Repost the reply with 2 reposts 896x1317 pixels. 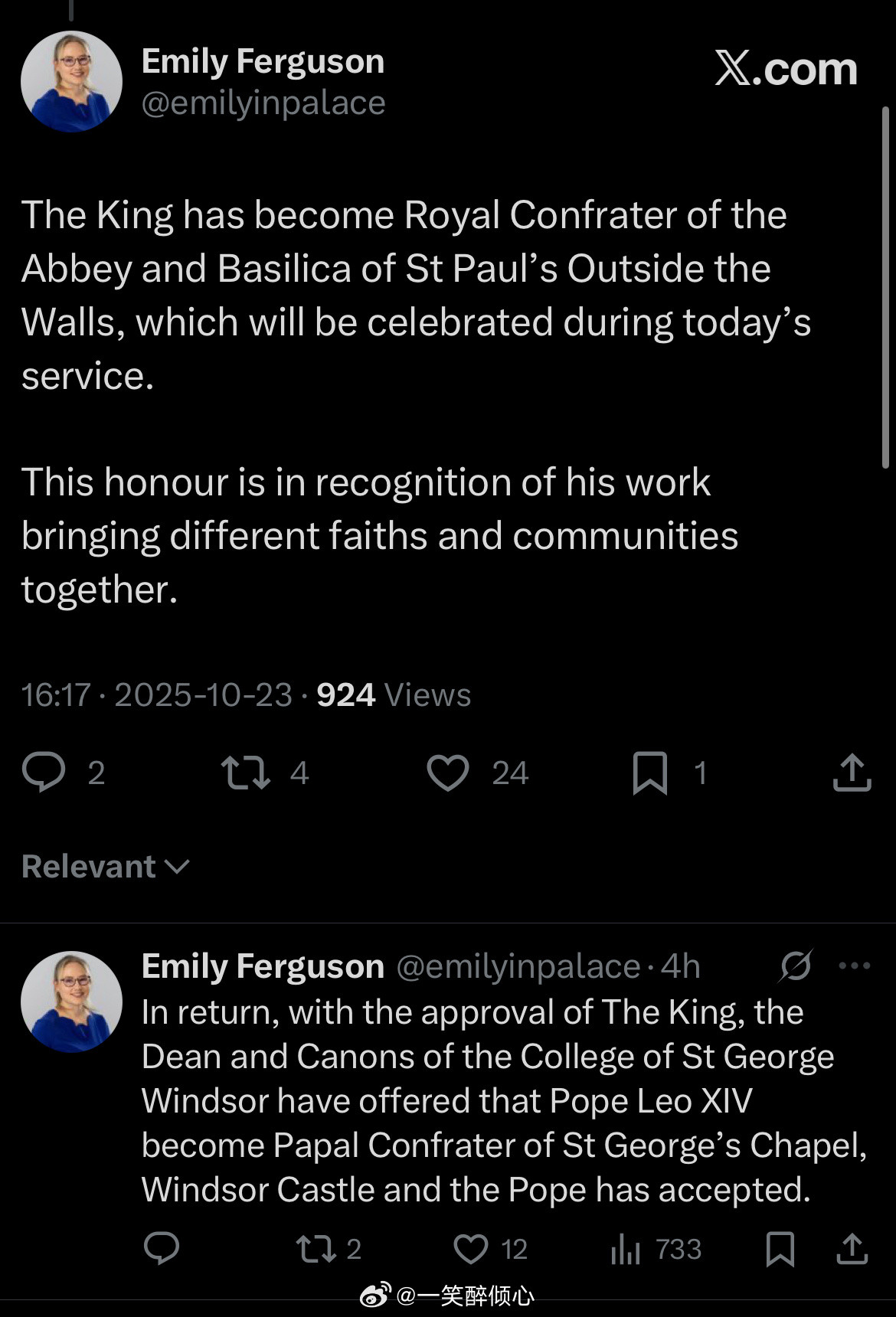(x=316, y=1248)
